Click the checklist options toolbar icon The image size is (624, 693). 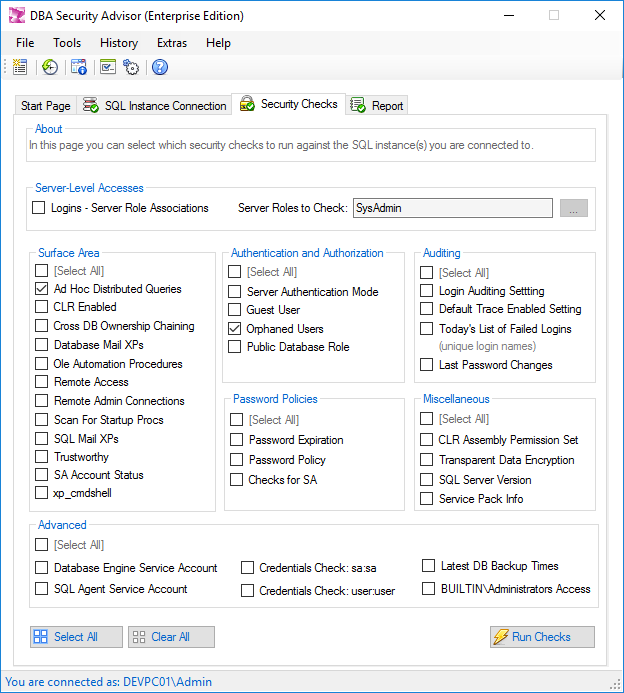[108, 67]
